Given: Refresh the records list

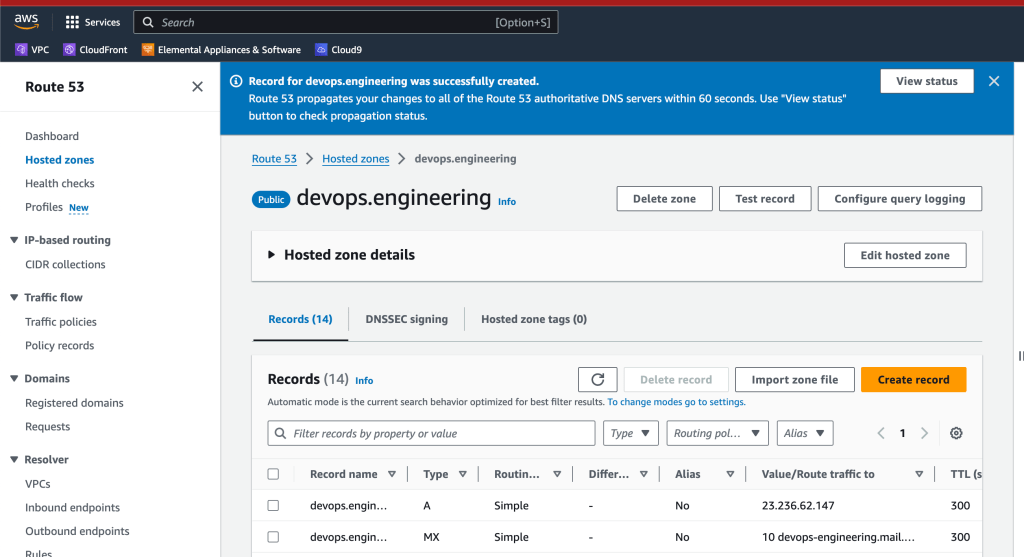Looking at the screenshot, I should click(x=598, y=379).
